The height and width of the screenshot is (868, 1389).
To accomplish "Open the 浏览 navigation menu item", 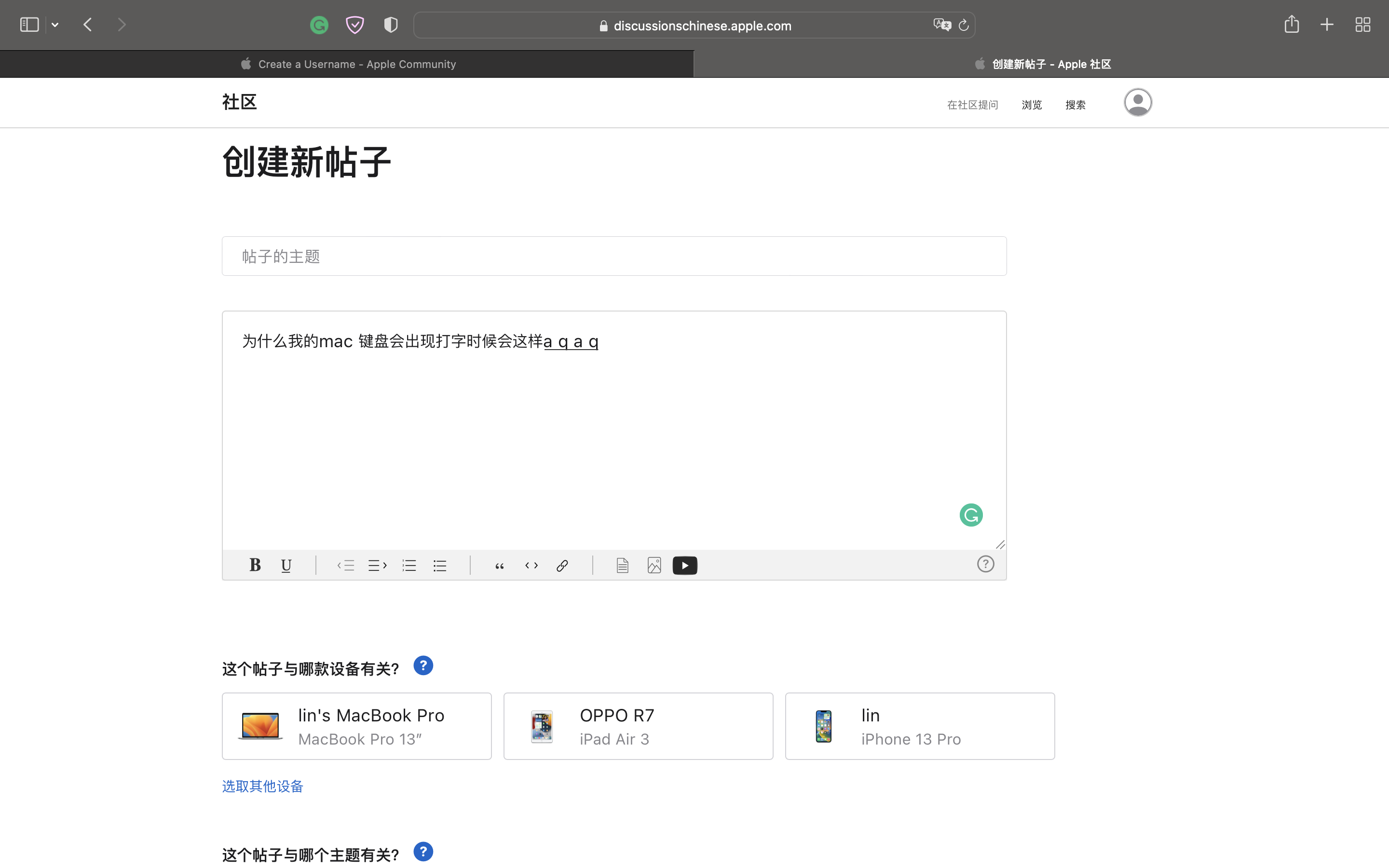I will pos(1032,105).
